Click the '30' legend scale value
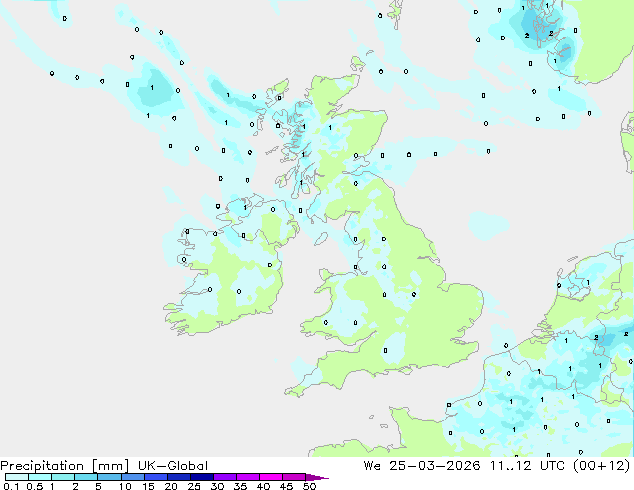This screenshot has width=634, height=490. [x=217, y=486]
